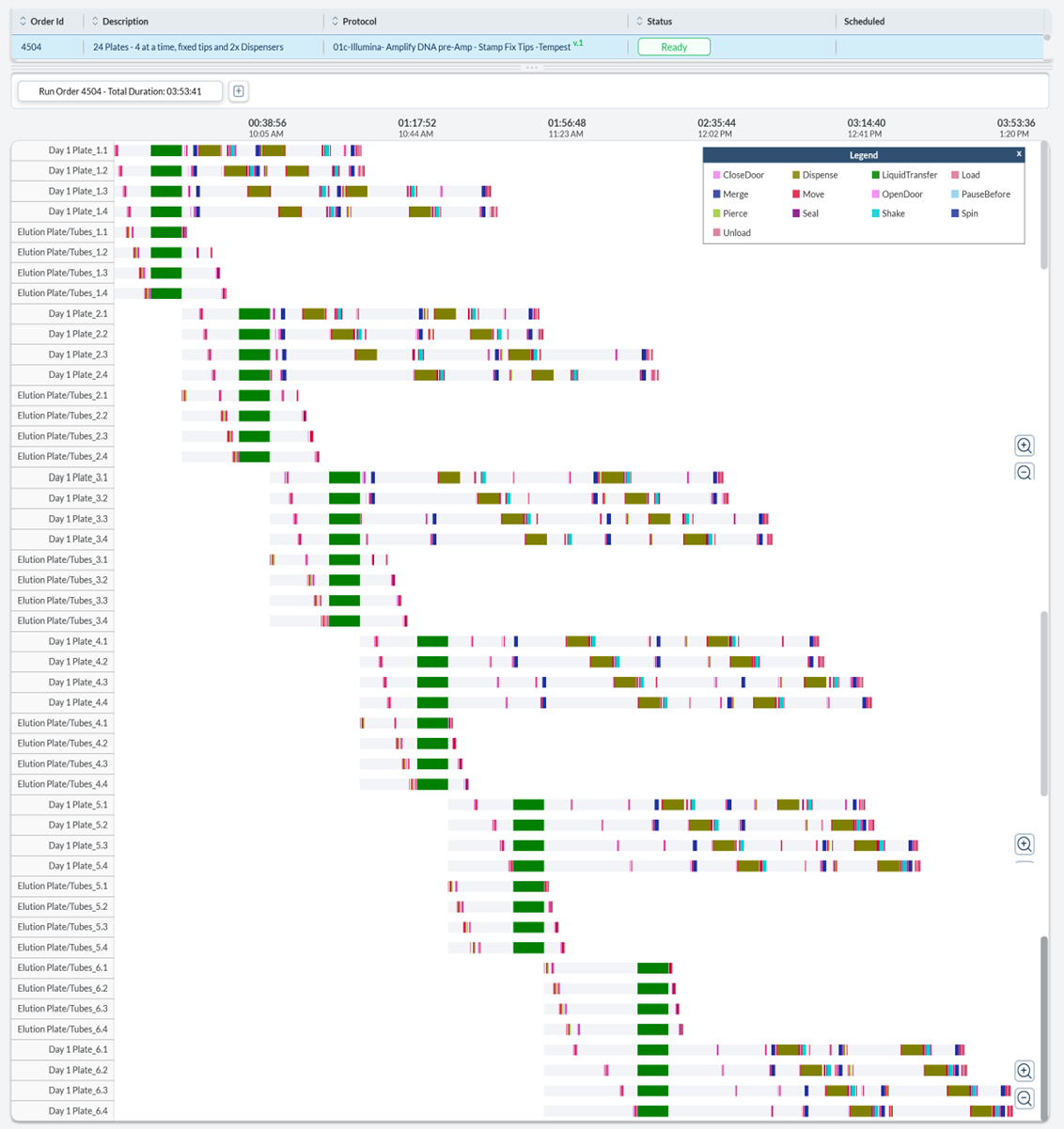Click the splitter handle dots below order table
The height and width of the screenshot is (1130, 1064).
(532, 68)
